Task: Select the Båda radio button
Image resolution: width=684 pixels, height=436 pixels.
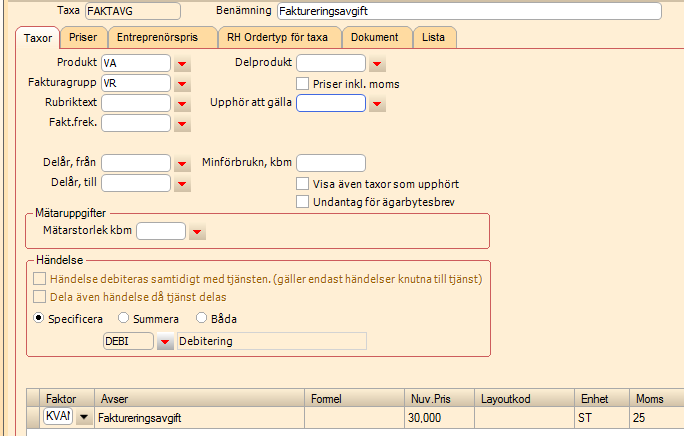Action: (202, 319)
